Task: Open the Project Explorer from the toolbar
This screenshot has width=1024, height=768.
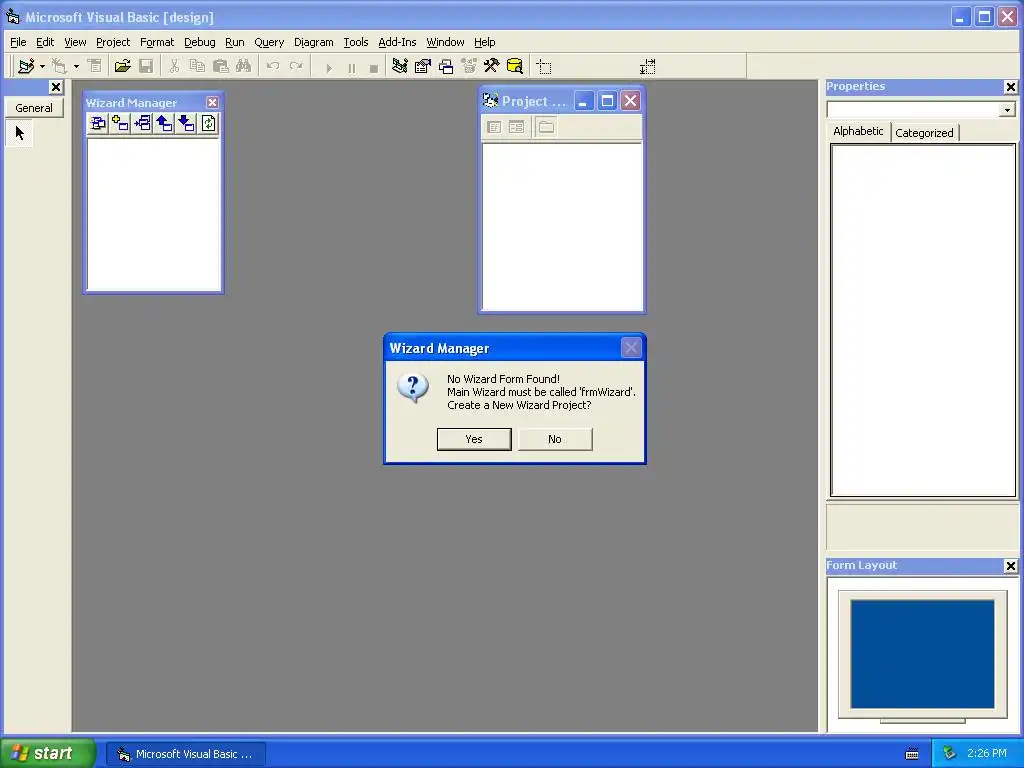Action: [x=400, y=66]
